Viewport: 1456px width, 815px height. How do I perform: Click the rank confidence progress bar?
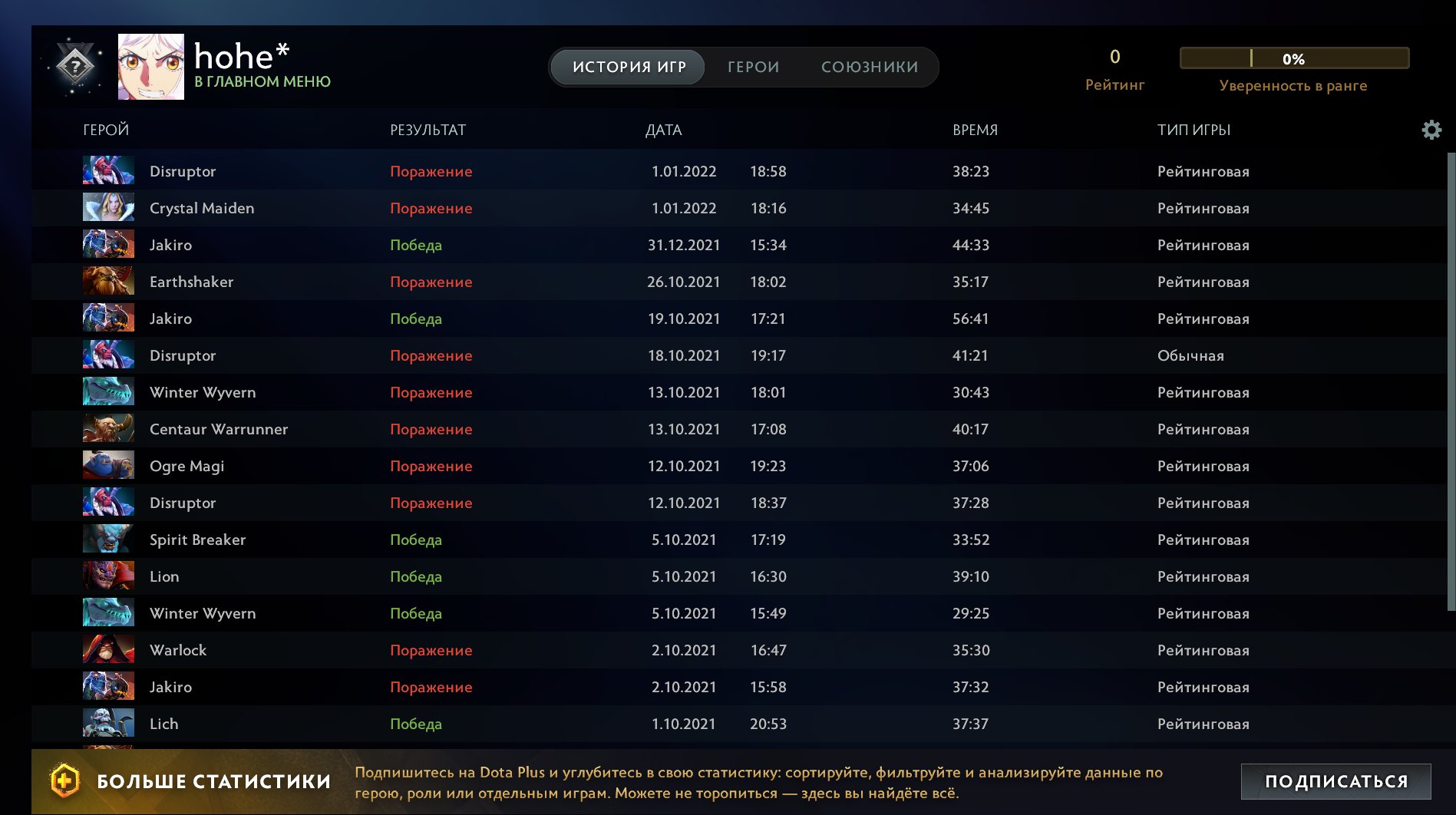(1294, 58)
